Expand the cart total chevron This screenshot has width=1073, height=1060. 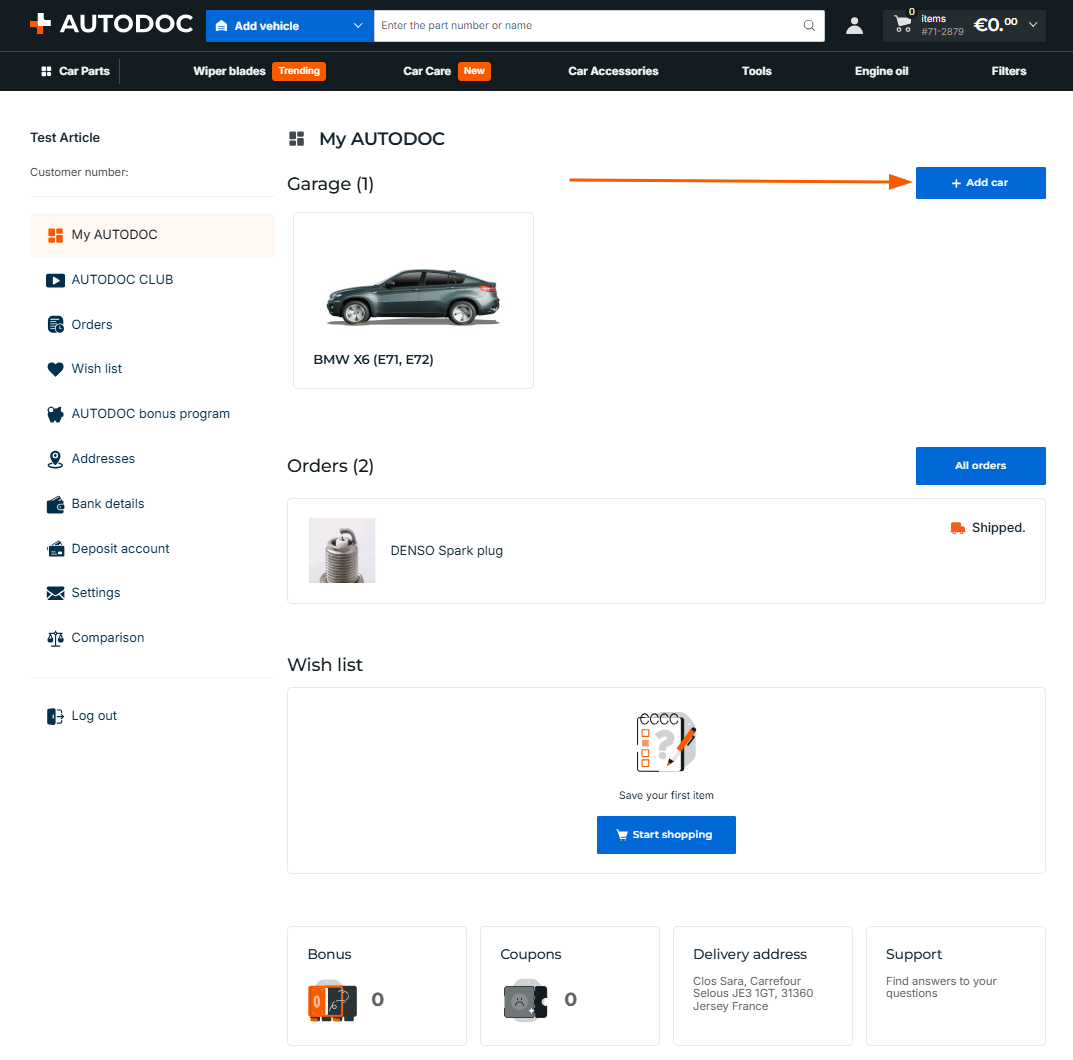(1033, 25)
